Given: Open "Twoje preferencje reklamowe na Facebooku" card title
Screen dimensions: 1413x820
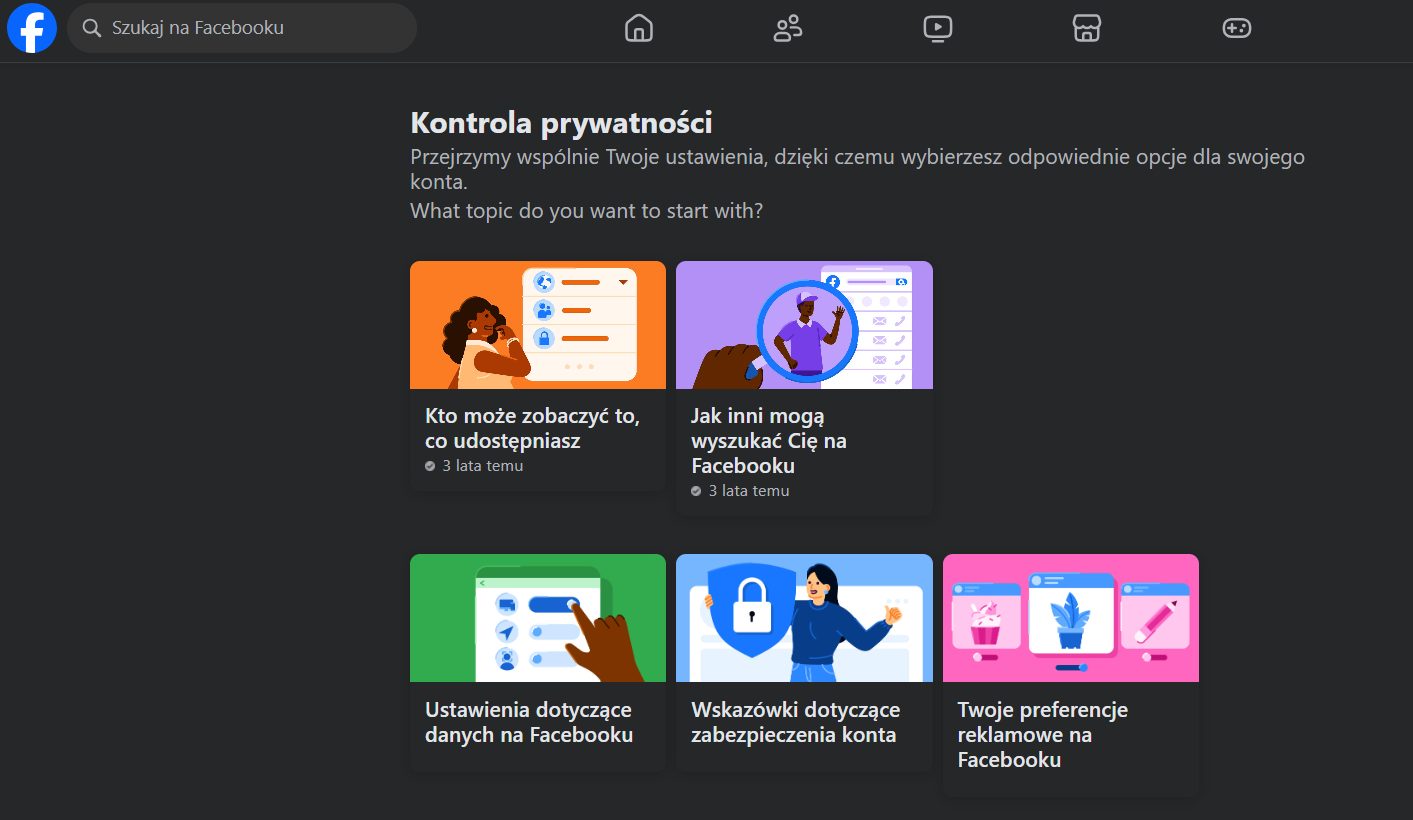Looking at the screenshot, I should click(x=1043, y=735).
